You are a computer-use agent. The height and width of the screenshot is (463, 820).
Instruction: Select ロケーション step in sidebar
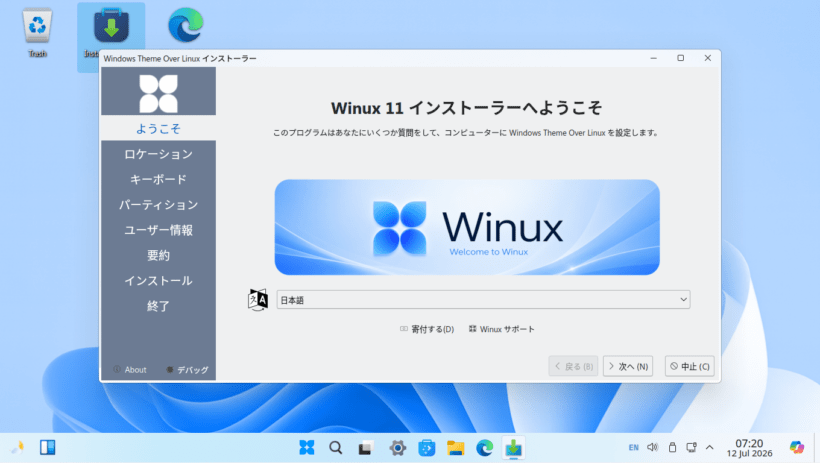point(158,154)
